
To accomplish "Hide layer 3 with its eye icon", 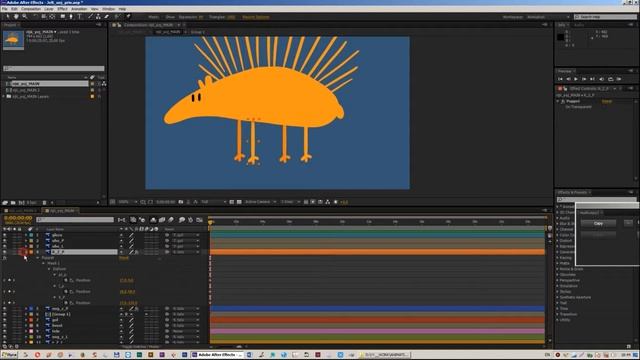I will [x=4, y=247].
